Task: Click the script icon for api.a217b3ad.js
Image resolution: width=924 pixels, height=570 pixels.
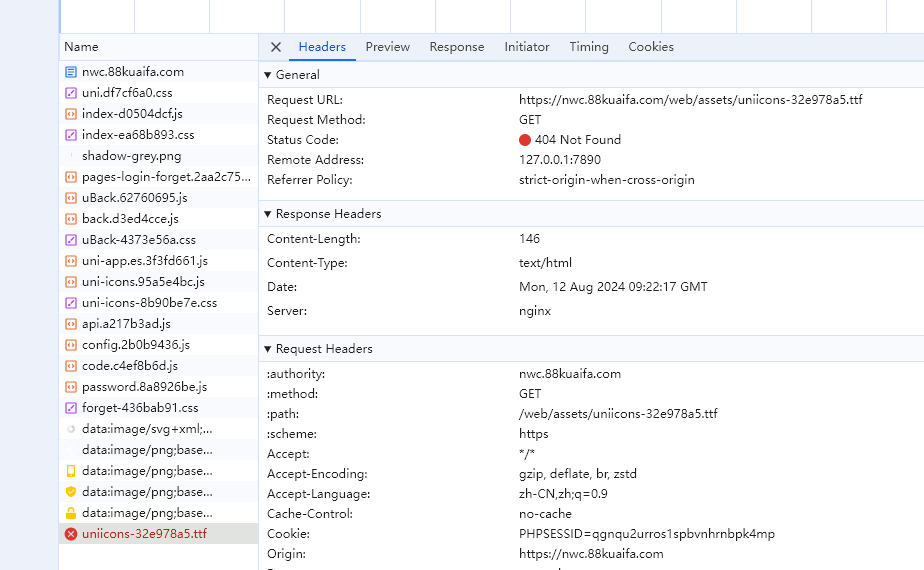Action: pos(71,324)
